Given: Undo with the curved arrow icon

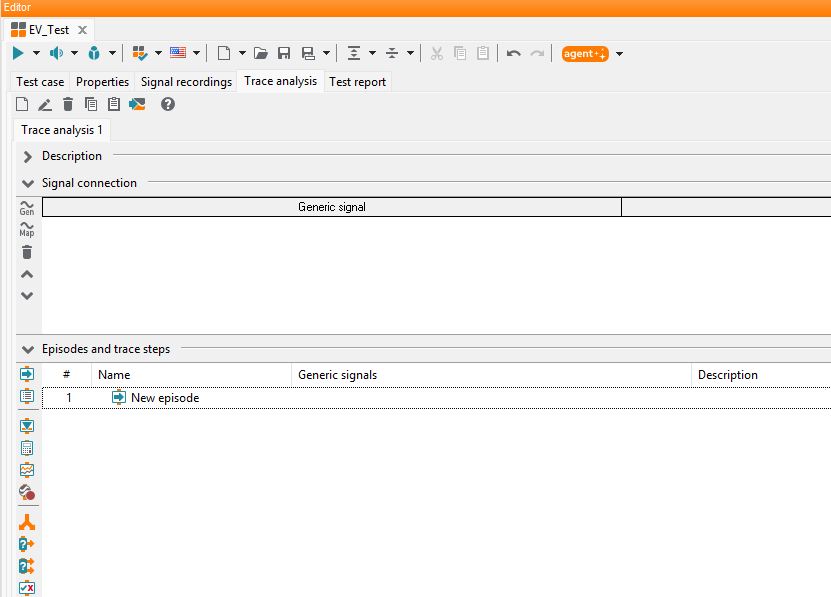Looking at the screenshot, I should tap(514, 53).
